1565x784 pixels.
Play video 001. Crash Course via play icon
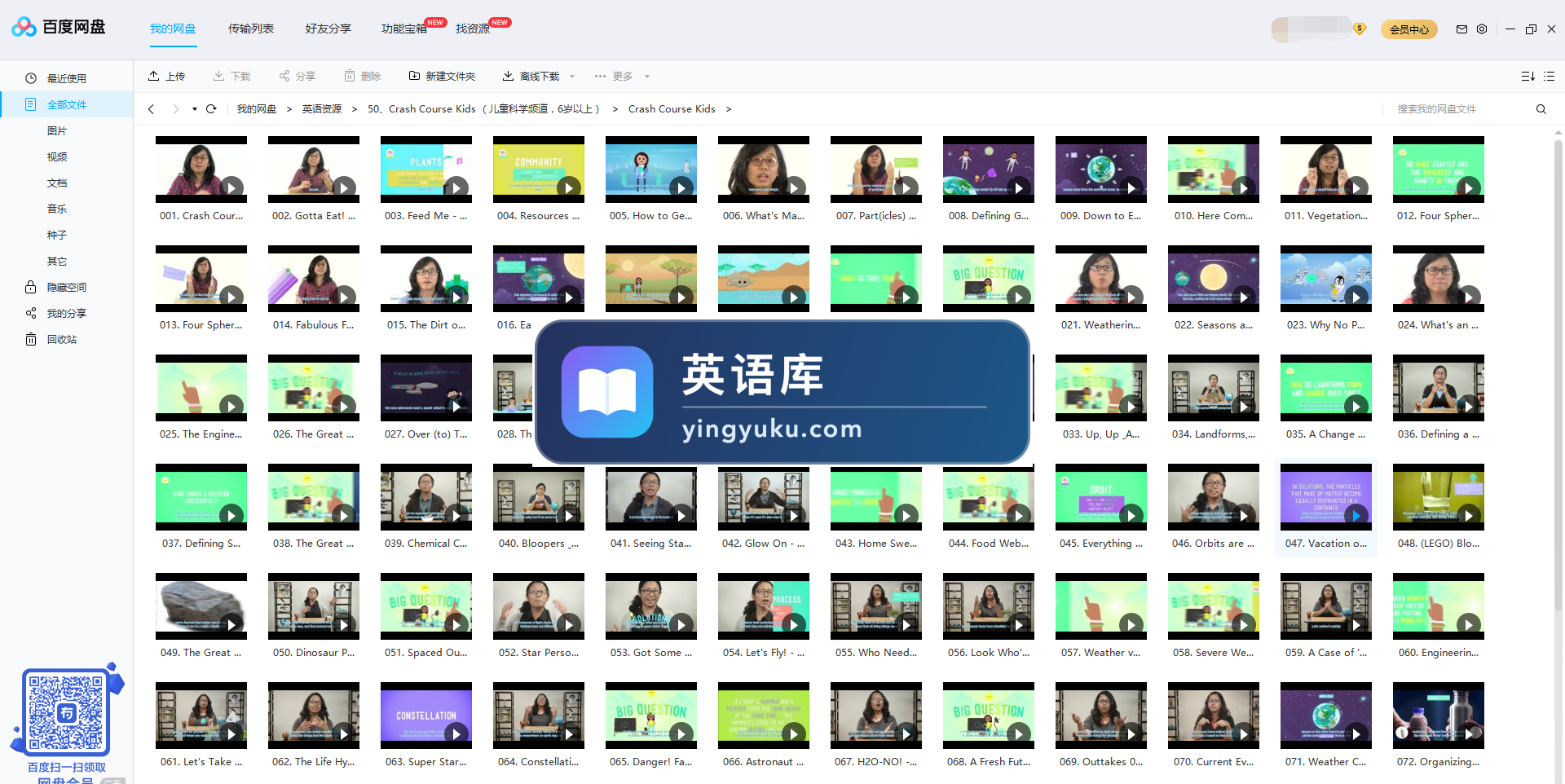tap(231, 188)
